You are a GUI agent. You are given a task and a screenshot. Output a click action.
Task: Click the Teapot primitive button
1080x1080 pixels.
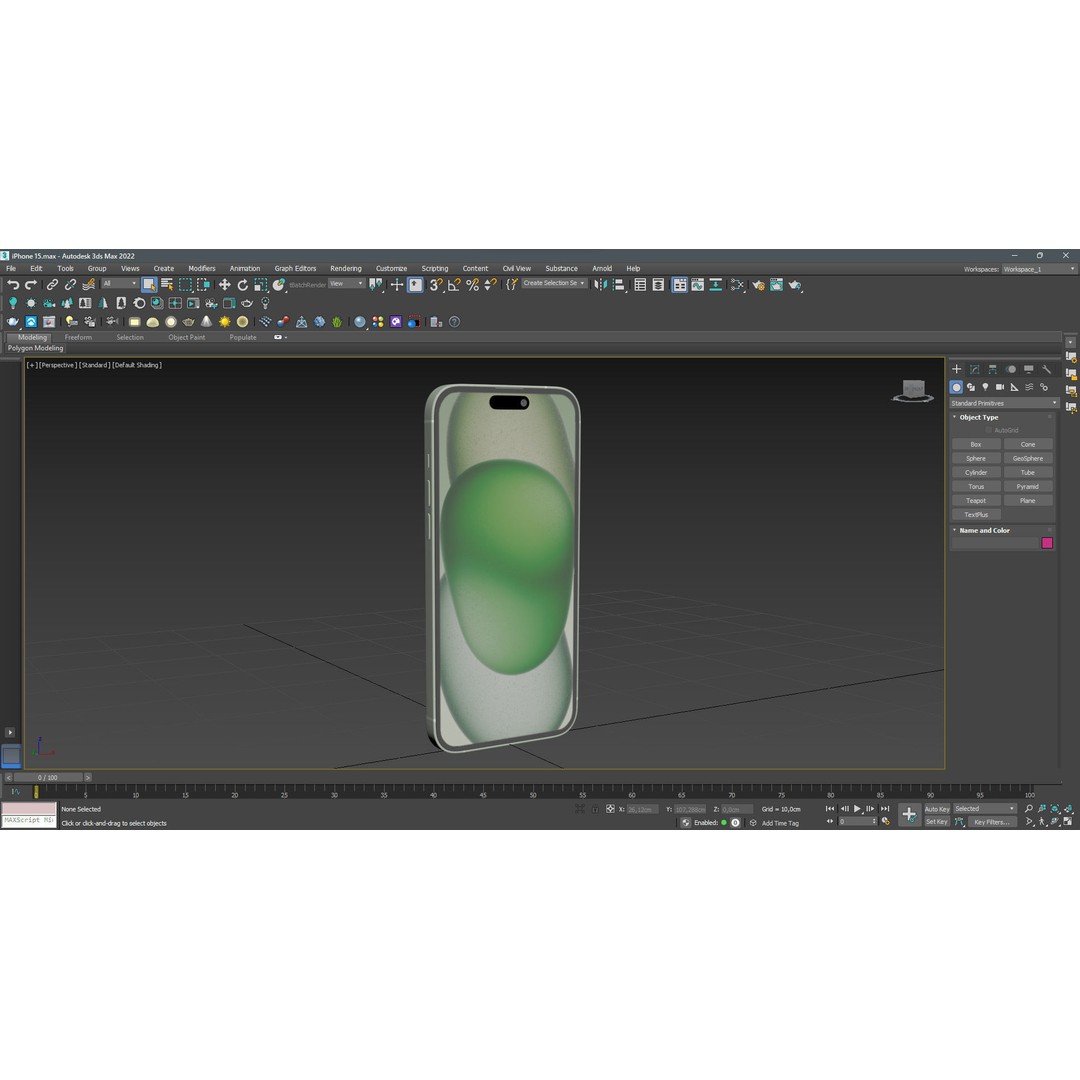pyautogui.click(x=976, y=500)
